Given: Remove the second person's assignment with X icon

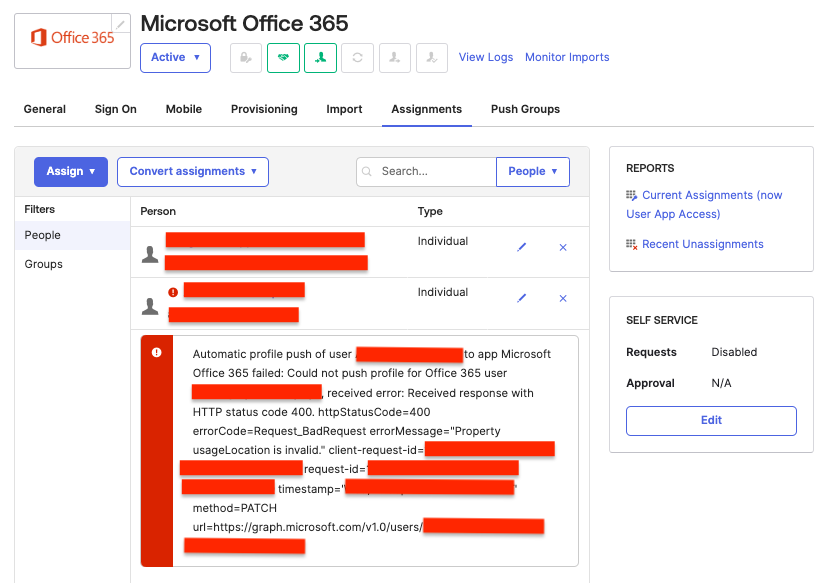Looking at the screenshot, I should coord(562,298).
